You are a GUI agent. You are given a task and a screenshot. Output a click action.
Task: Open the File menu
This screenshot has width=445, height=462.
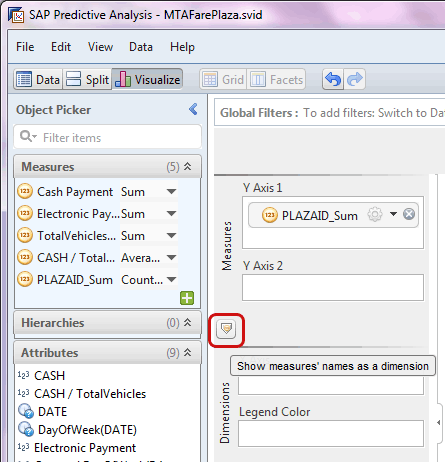(x=25, y=47)
